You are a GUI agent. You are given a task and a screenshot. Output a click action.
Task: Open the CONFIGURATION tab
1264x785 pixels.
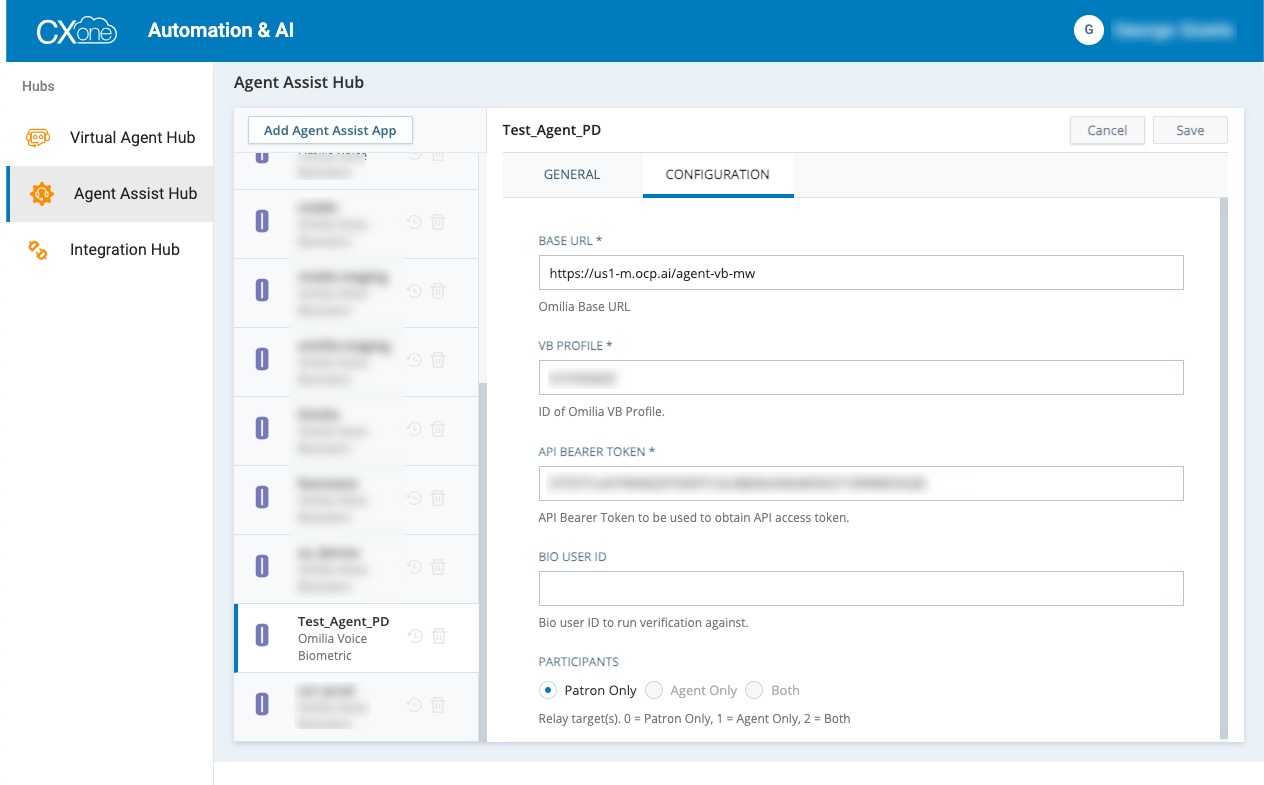click(717, 175)
